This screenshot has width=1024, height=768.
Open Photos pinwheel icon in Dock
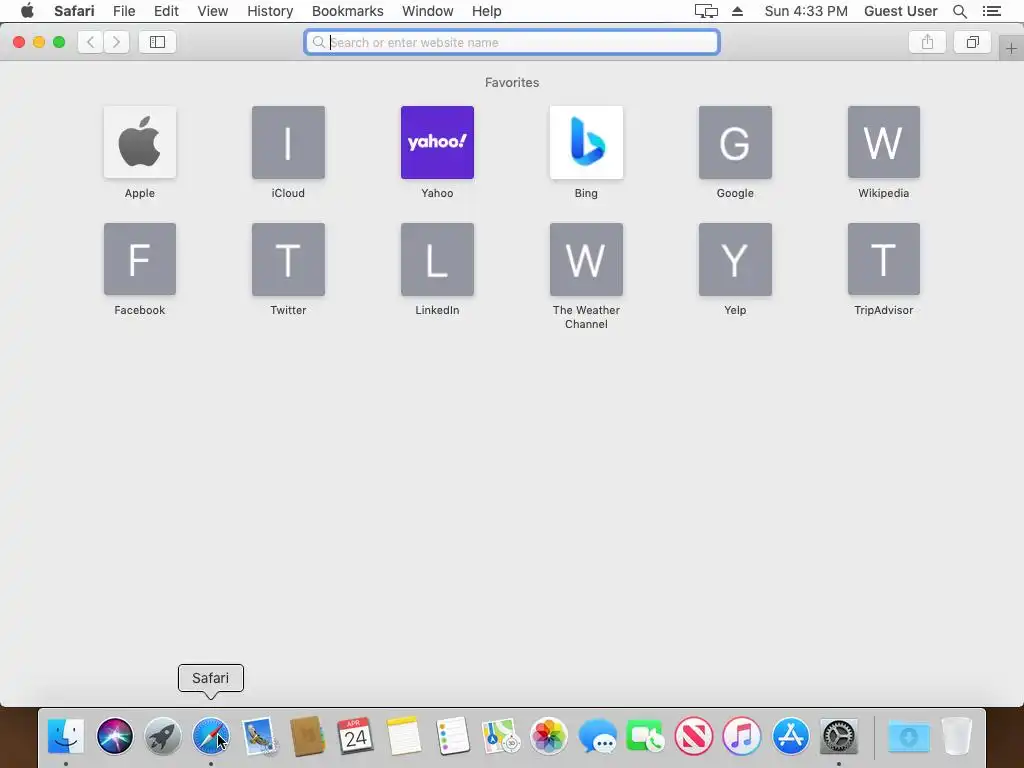[x=549, y=736]
